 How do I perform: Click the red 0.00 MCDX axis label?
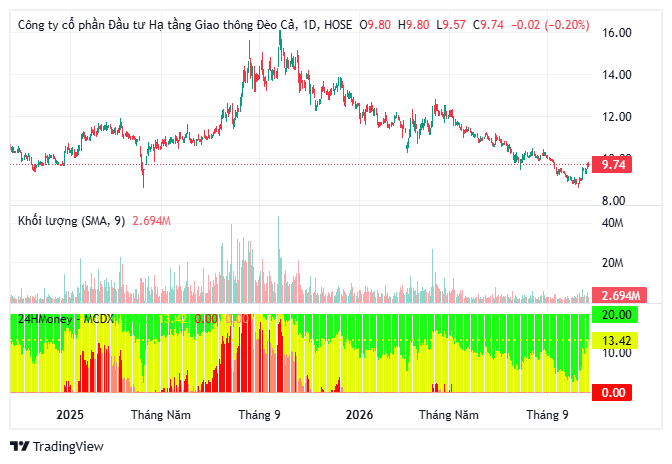click(612, 392)
